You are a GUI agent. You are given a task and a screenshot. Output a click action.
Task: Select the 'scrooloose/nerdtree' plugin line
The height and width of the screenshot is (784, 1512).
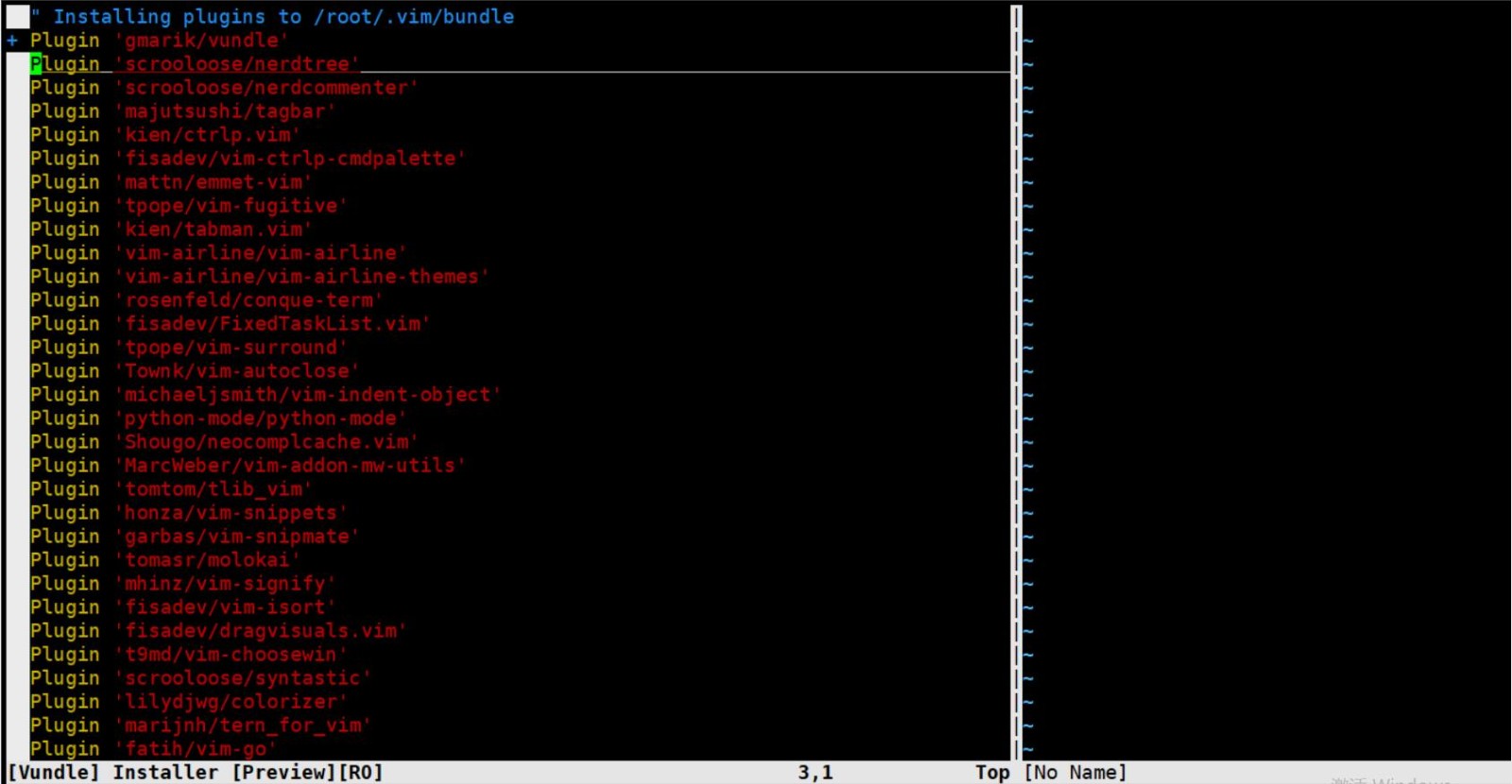pos(195,64)
